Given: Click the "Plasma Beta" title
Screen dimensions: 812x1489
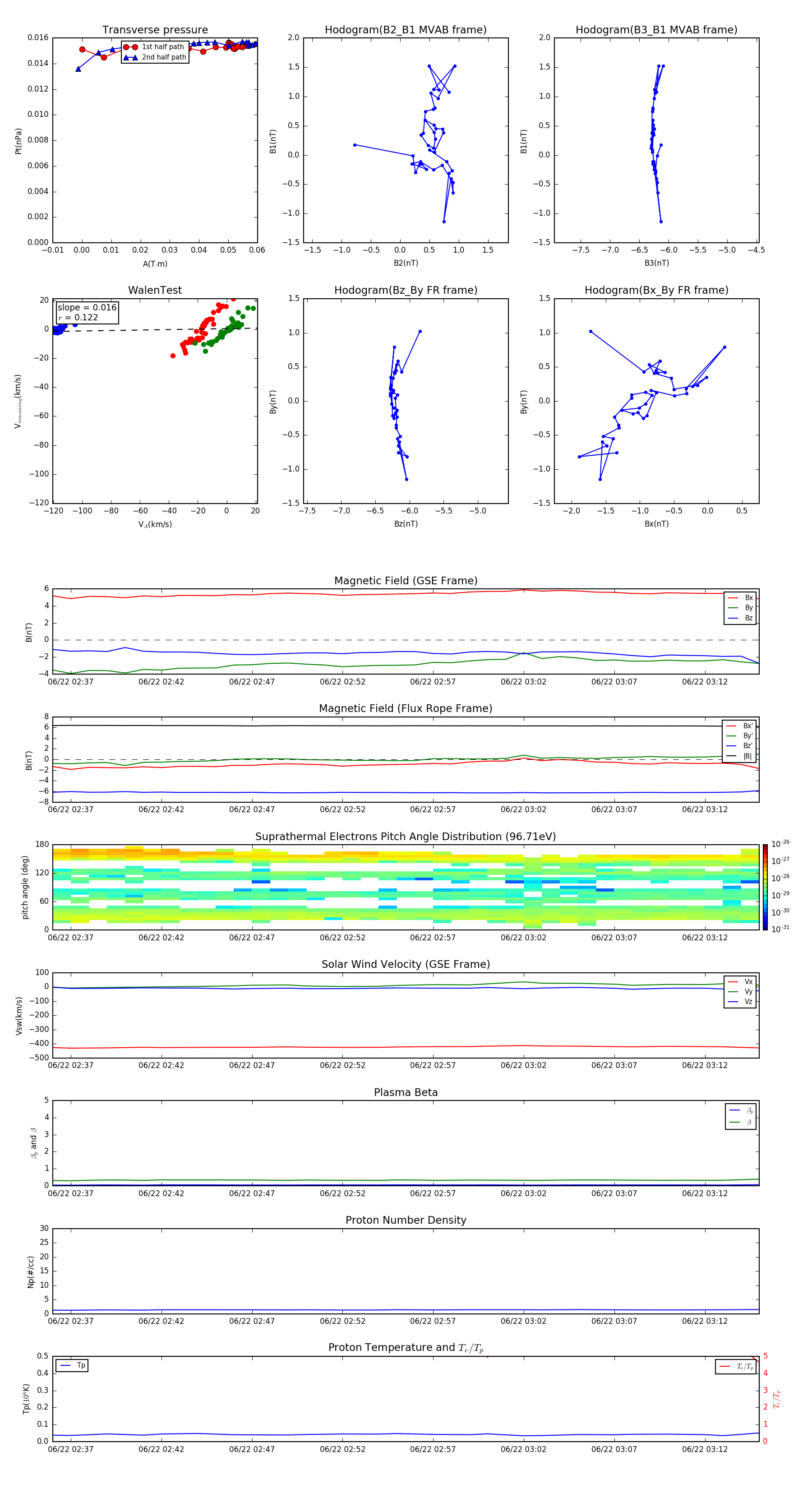Looking at the screenshot, I should coord(406,1092).
